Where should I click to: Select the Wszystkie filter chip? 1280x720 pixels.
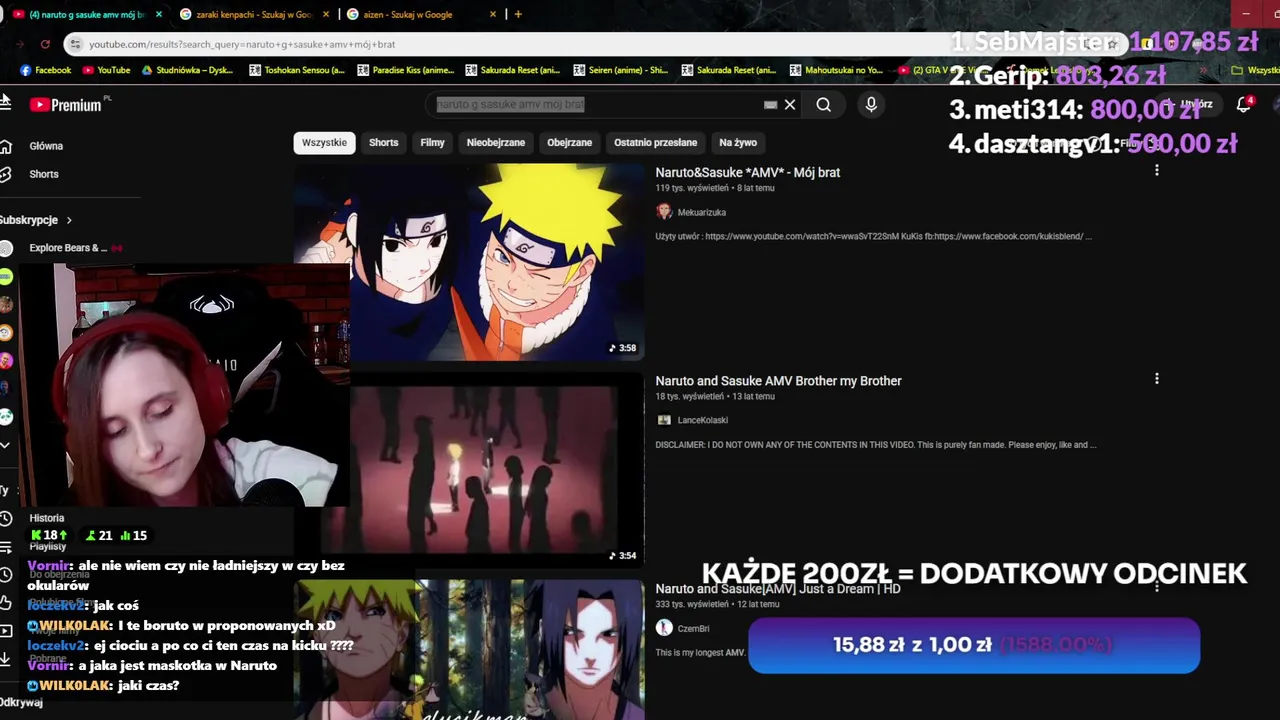[324, 142]
